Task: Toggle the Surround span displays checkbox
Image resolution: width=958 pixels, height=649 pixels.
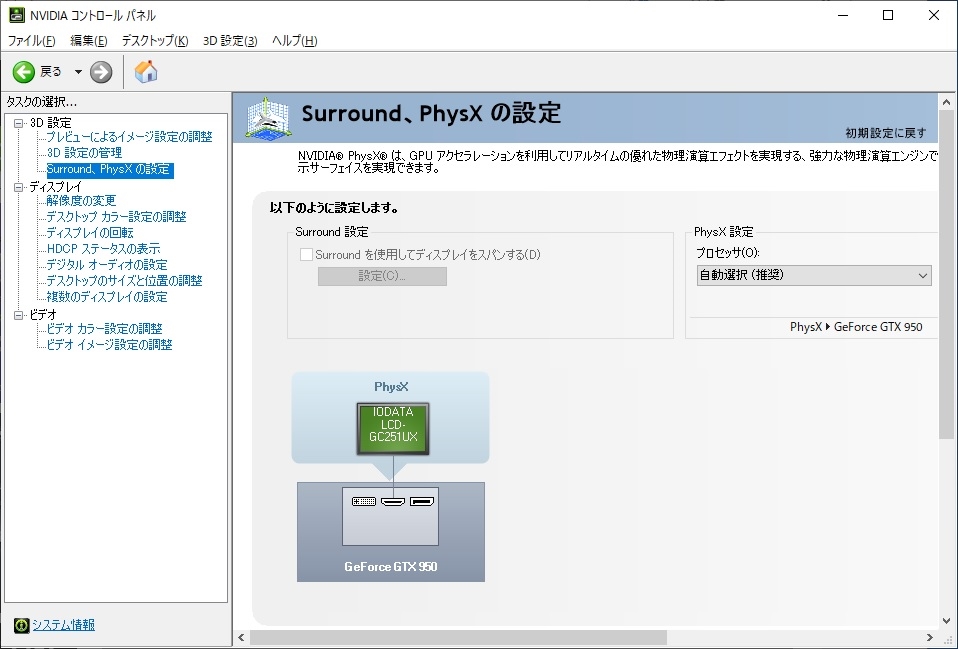Action: tap(307, 255)
